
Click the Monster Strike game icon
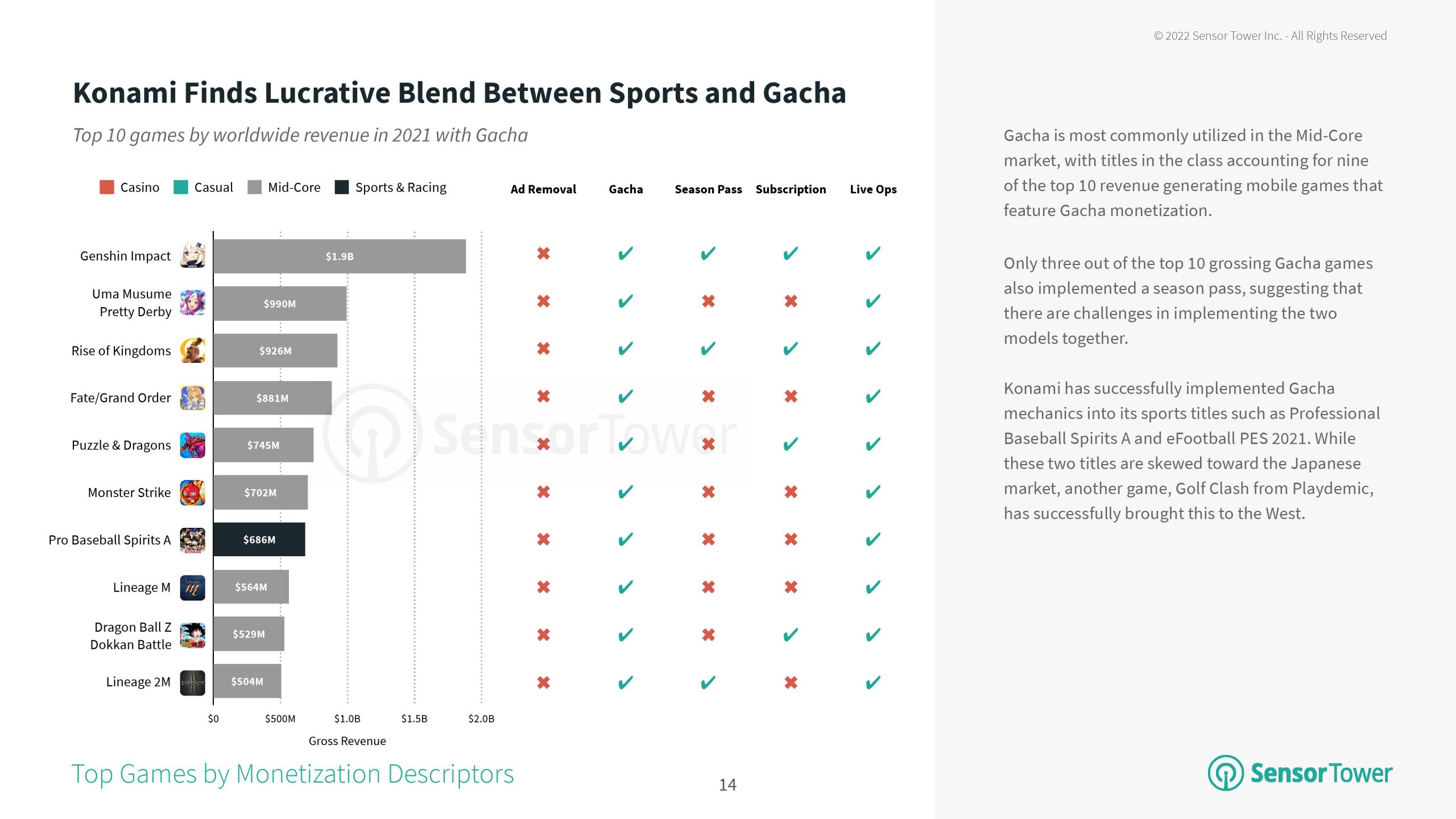pos(192,493)
